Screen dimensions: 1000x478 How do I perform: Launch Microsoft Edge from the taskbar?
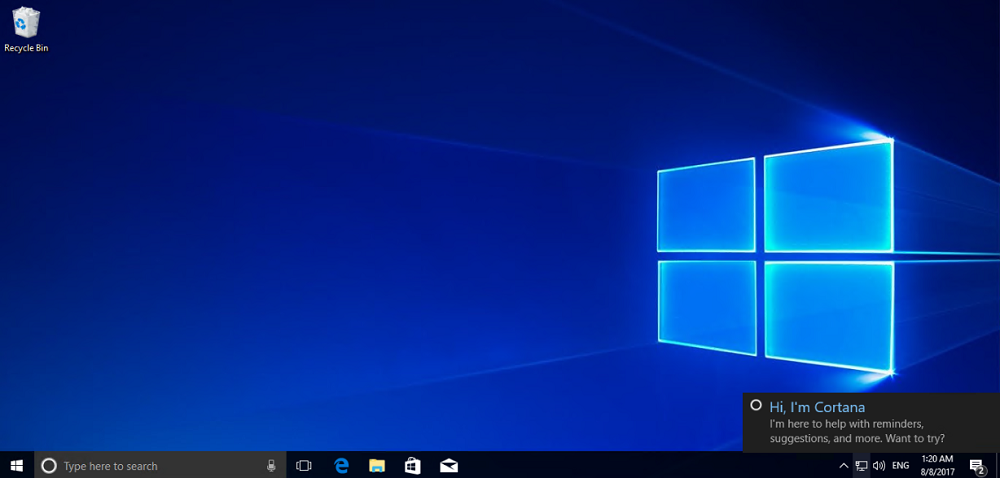pyautogui.click(x=341, y=466)
